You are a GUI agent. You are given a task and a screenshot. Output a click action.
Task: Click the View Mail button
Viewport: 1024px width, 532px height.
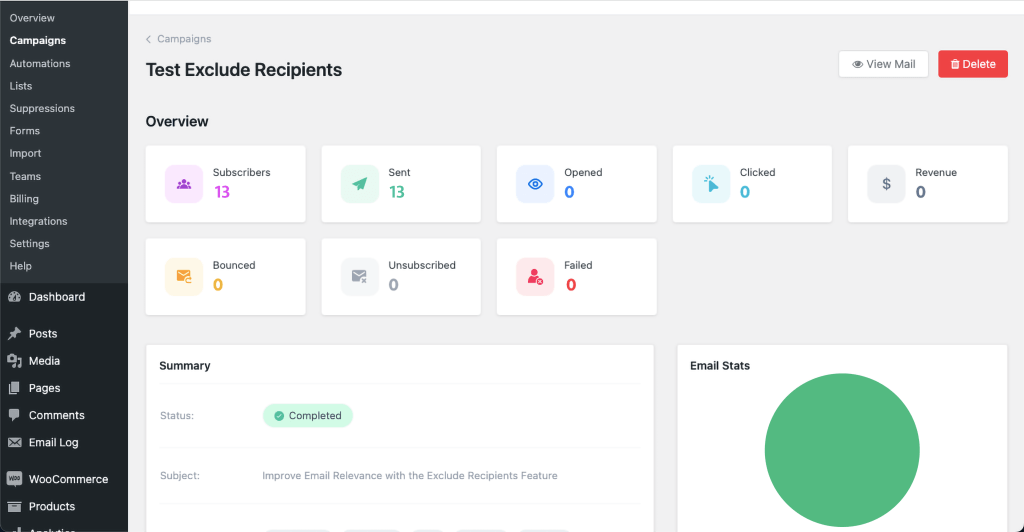coord(883,64)
